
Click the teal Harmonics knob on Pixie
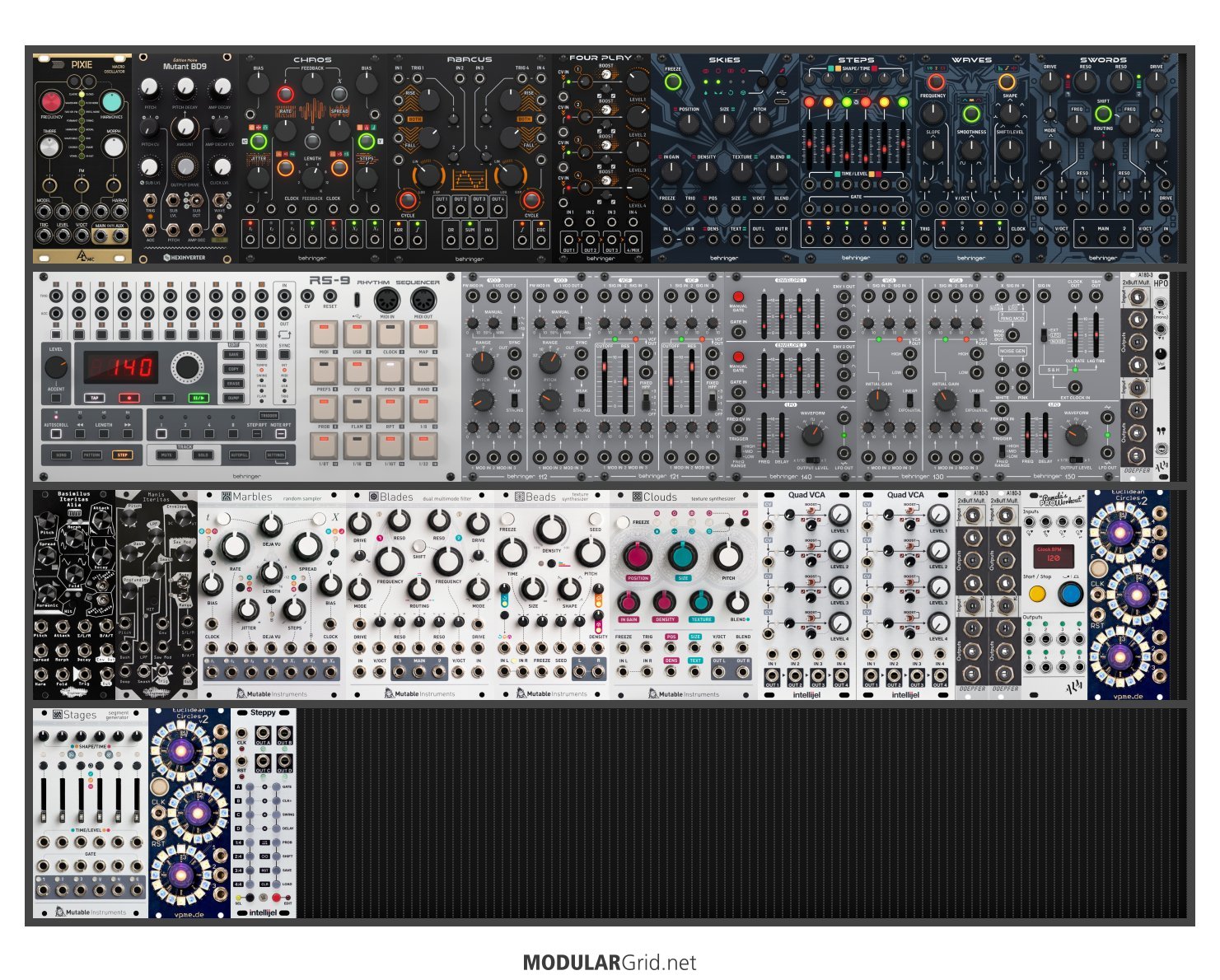point(111,100)
